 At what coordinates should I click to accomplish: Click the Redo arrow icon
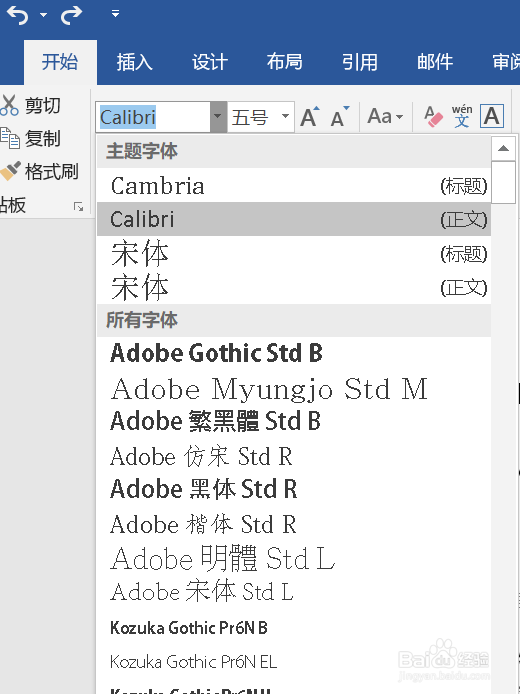(72, 15)
